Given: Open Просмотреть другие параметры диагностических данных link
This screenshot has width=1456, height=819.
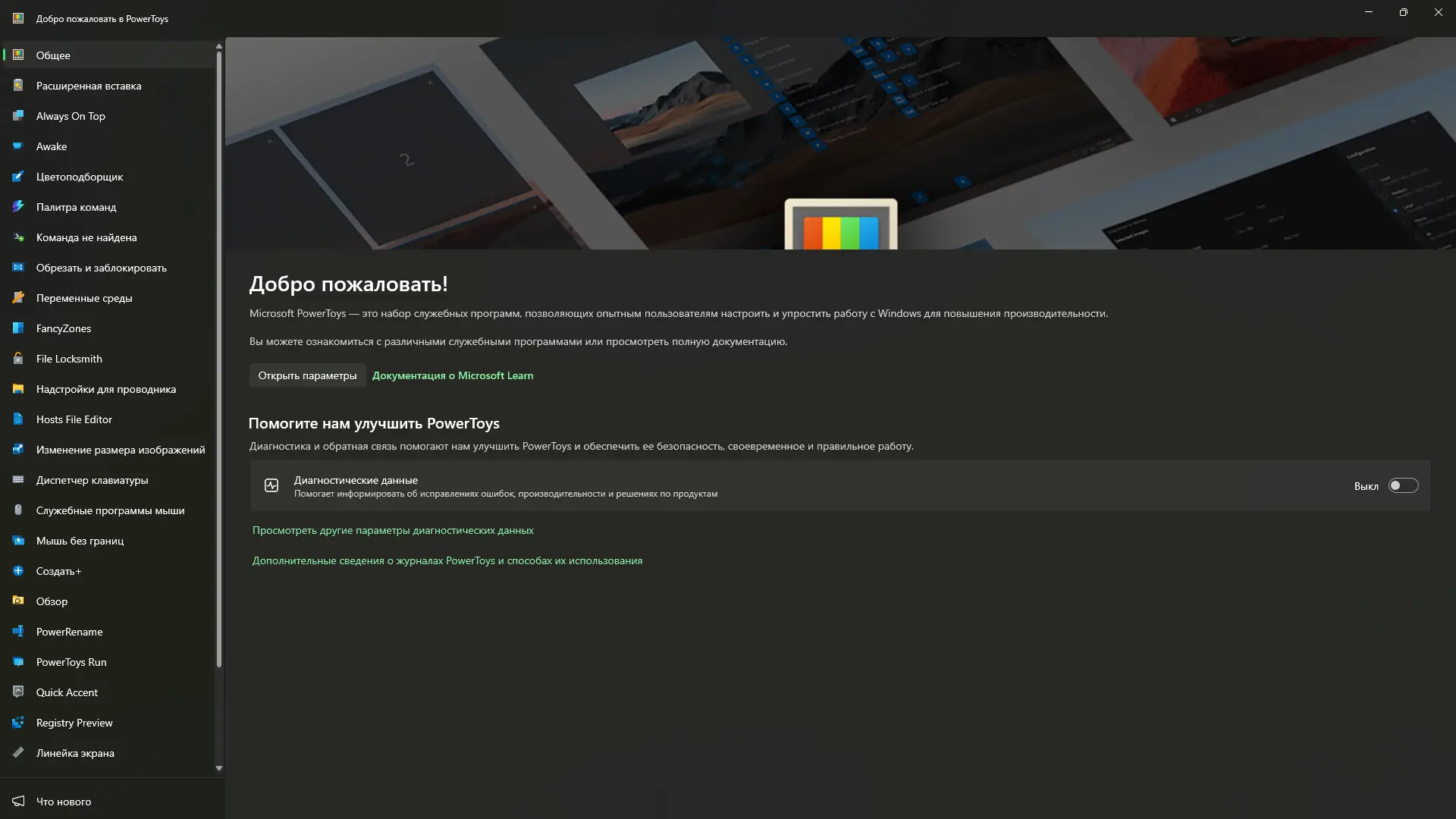Looking at the screenshot, I should click(x=393, y=530).
